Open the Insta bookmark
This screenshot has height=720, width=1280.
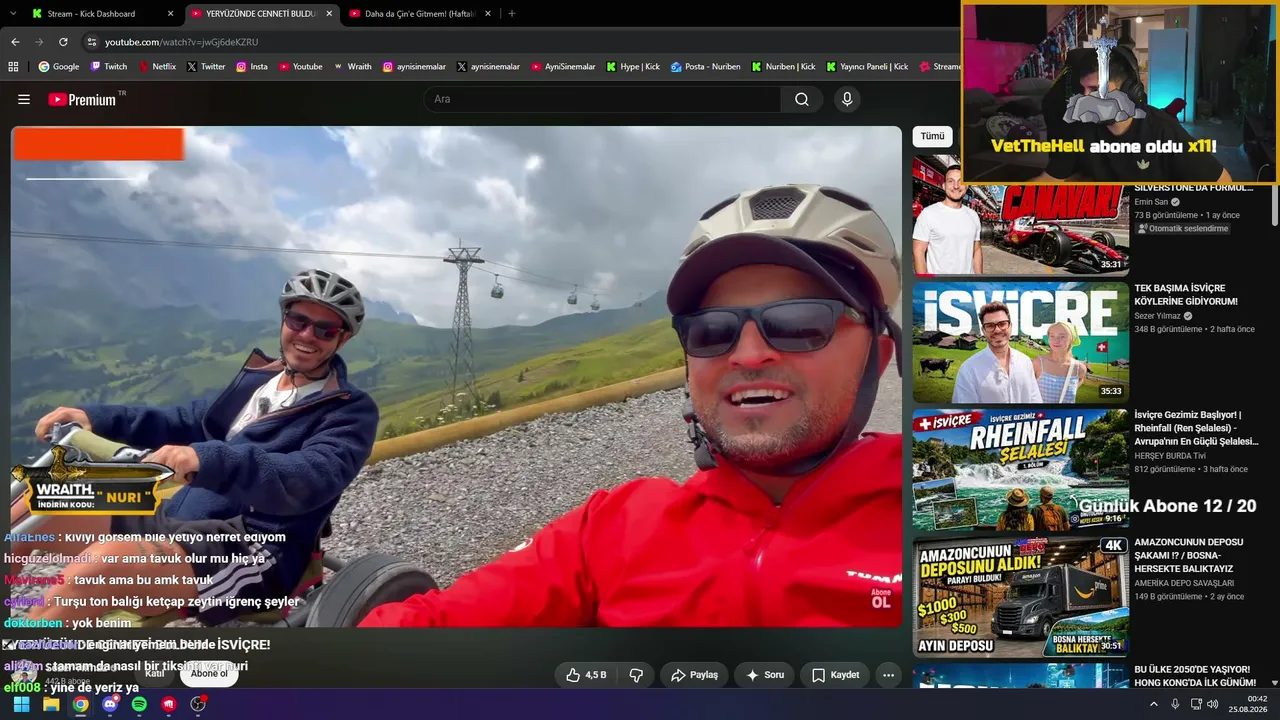click(252, 67)
